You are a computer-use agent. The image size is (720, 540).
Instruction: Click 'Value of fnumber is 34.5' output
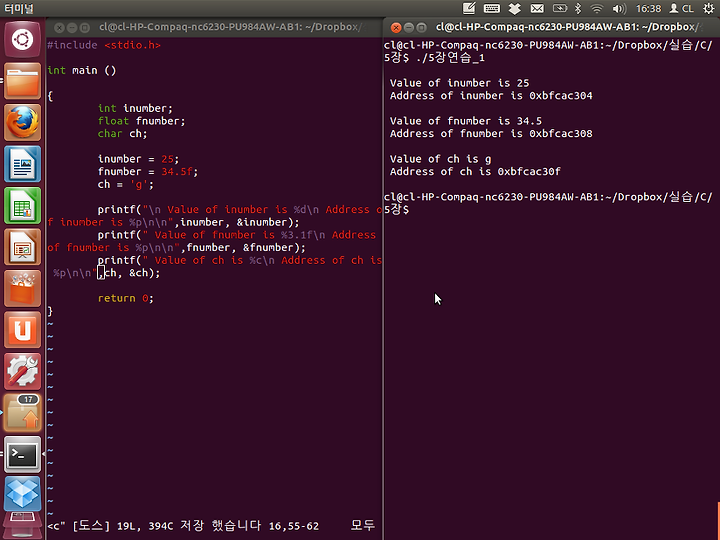[466, 121]
